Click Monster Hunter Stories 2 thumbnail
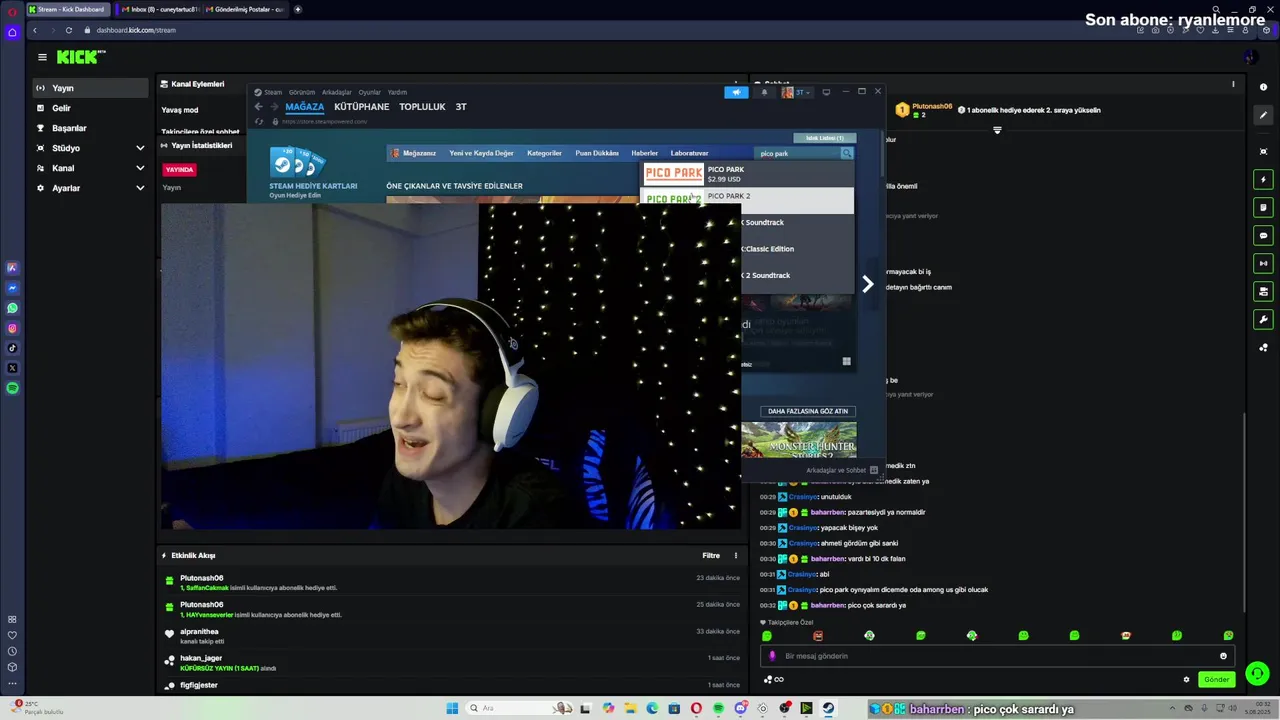This screenshot has height=720, width=1280. [x=798, y=441]
